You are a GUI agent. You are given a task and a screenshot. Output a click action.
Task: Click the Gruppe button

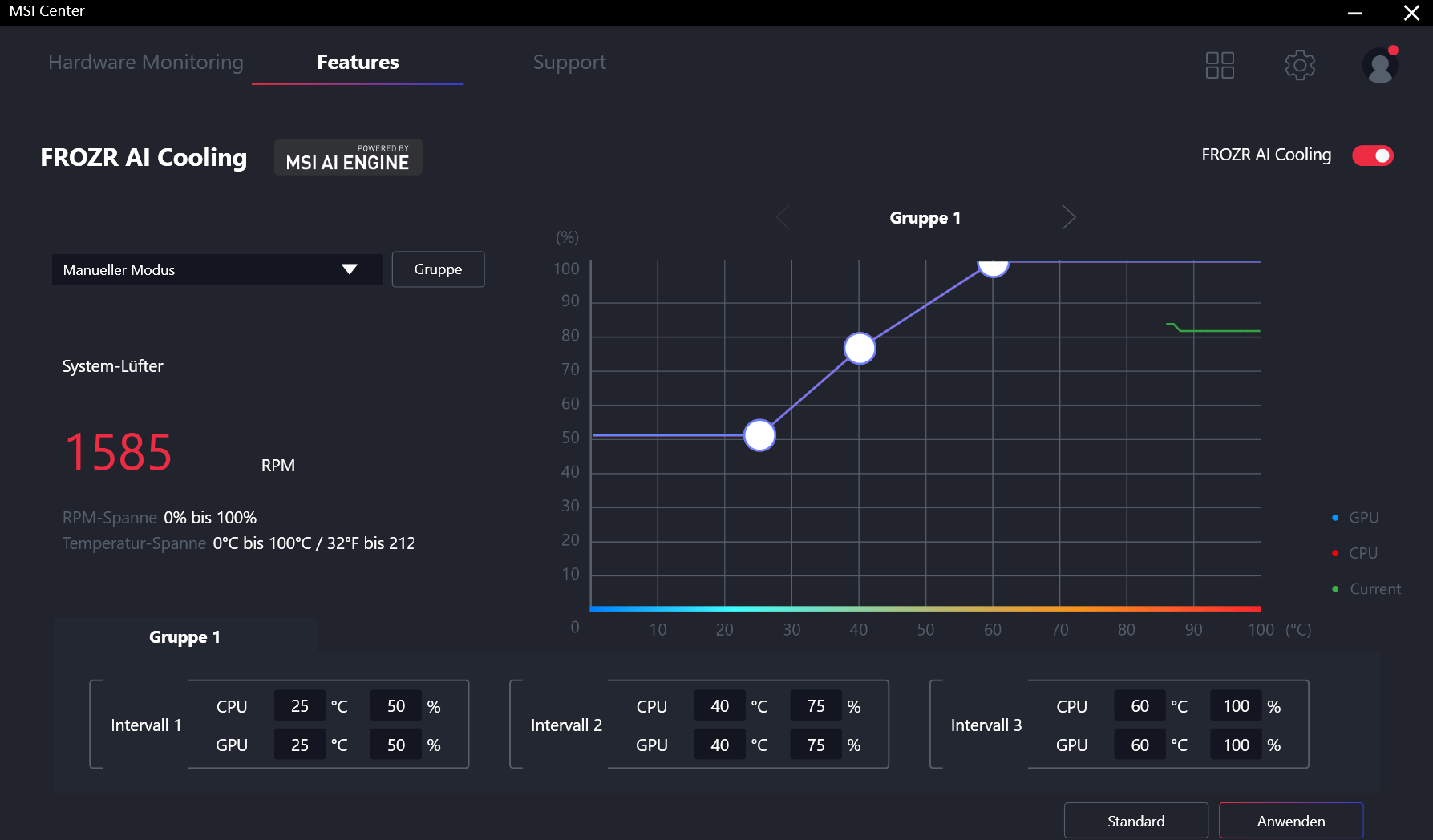(438, 269)
